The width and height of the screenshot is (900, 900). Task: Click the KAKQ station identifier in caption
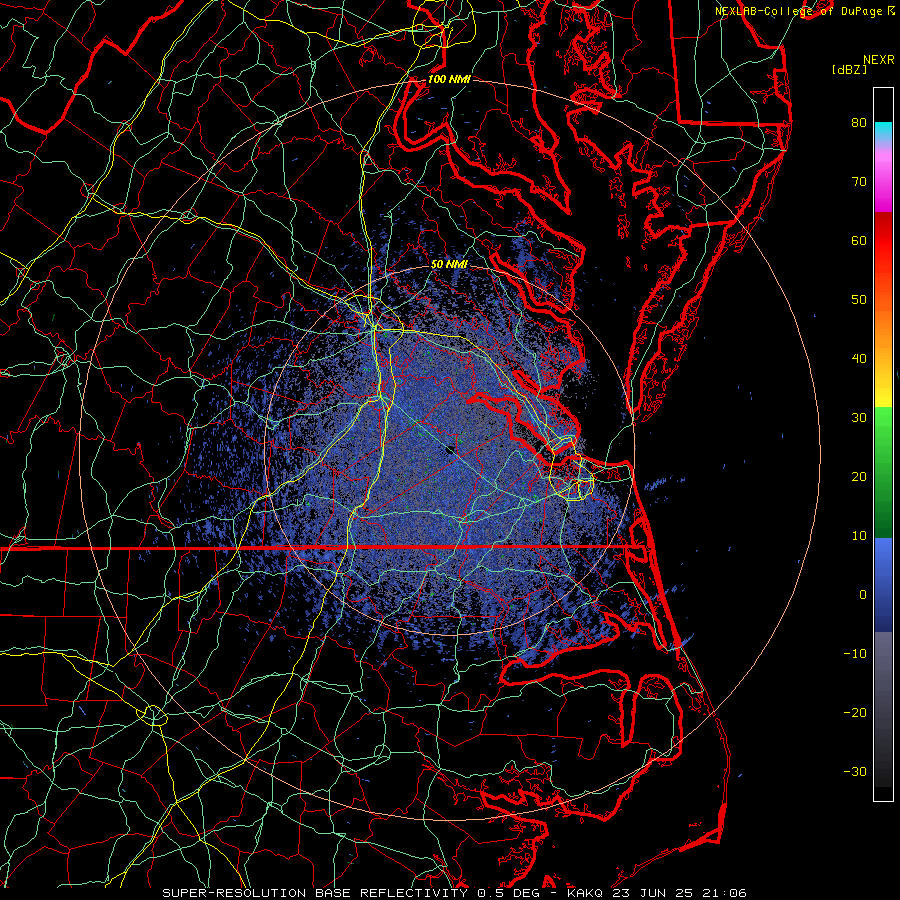pyautogui.click(x=584, y=893)
